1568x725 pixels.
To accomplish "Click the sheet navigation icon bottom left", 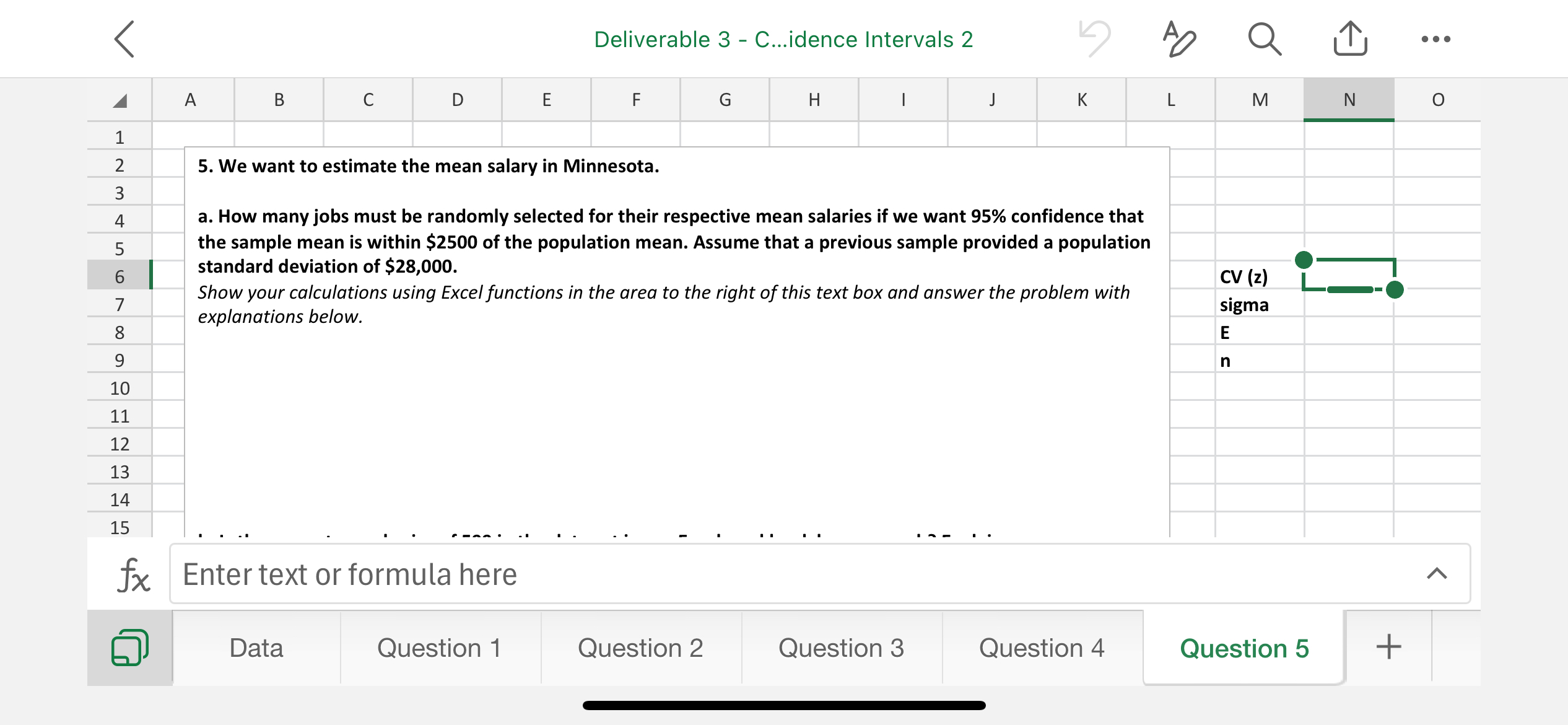I will click(129, 647).
